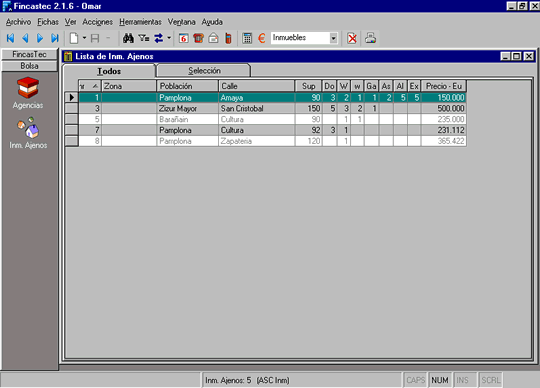Click the Ga column header
Viewport: 540px width, 388px height.
(371, 86)
